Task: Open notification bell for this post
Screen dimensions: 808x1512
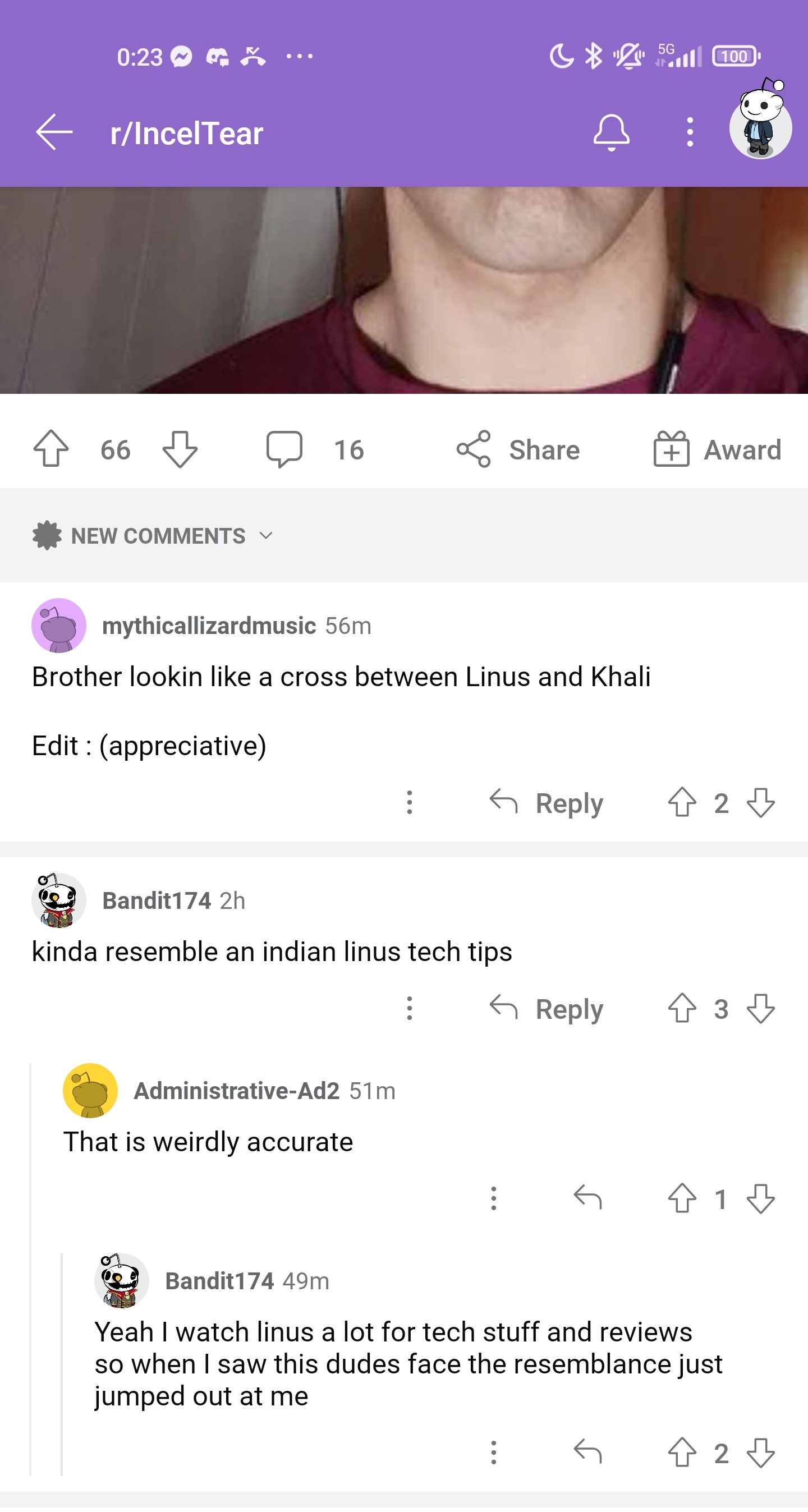Action: [x=610, y=132]
